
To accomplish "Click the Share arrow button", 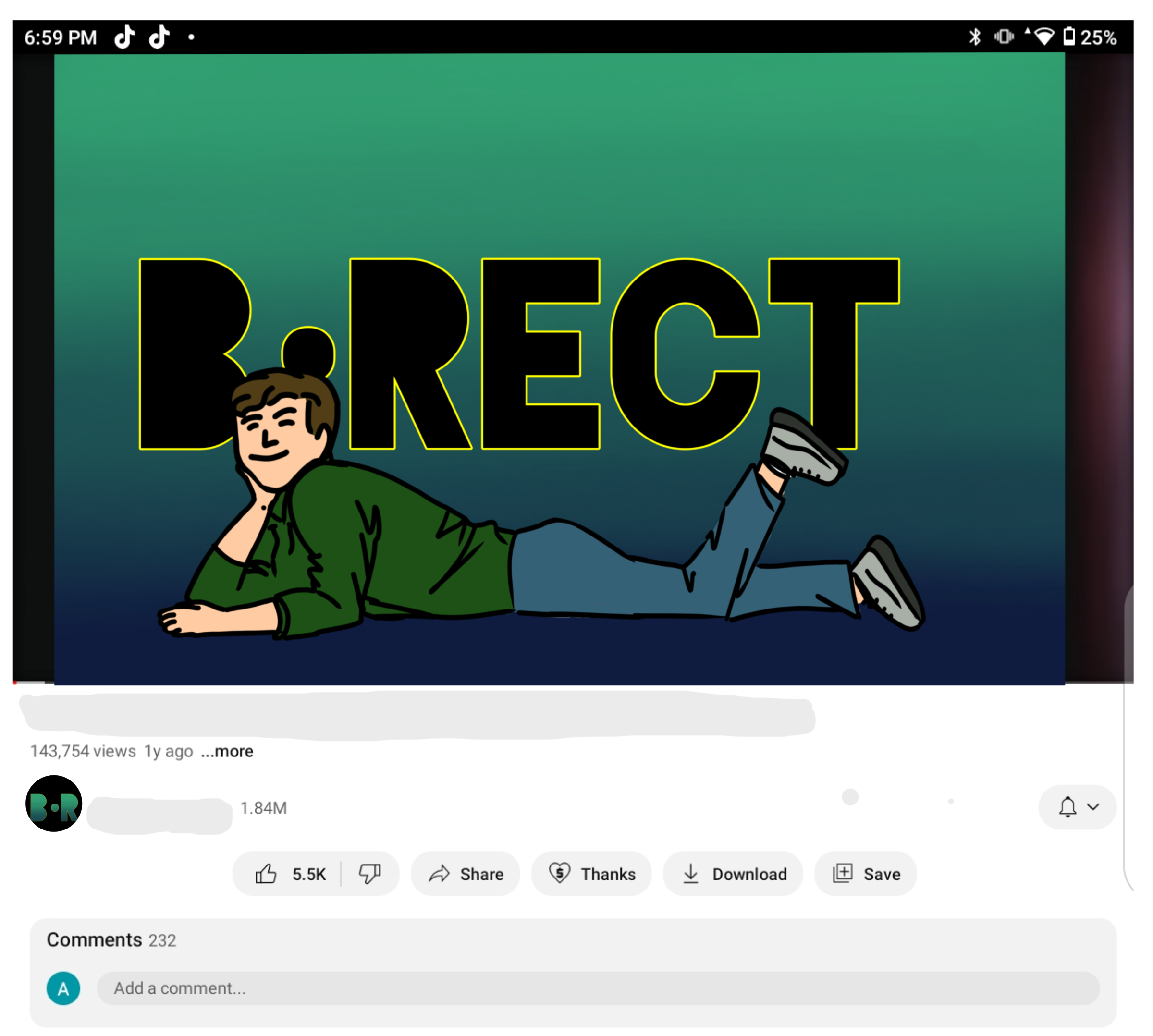I will 465,873.
